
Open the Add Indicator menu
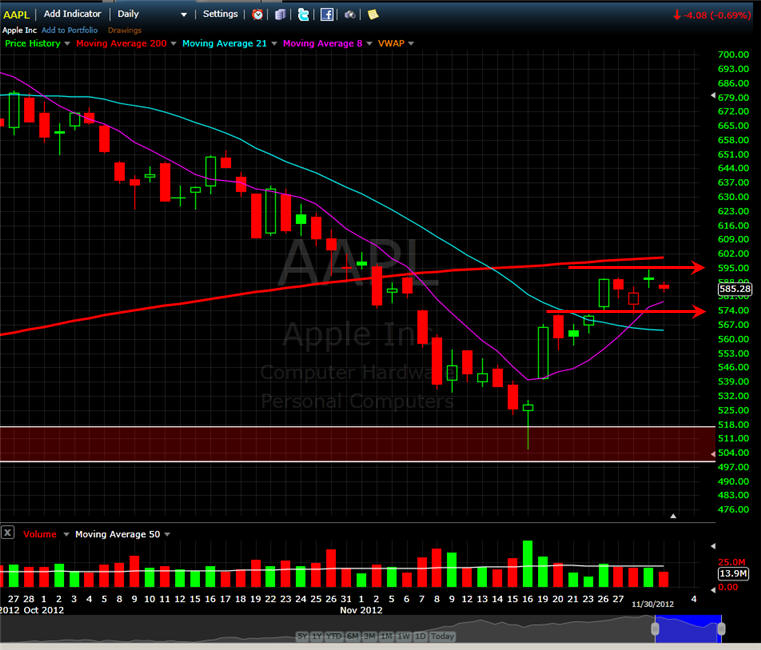[72, 14]
